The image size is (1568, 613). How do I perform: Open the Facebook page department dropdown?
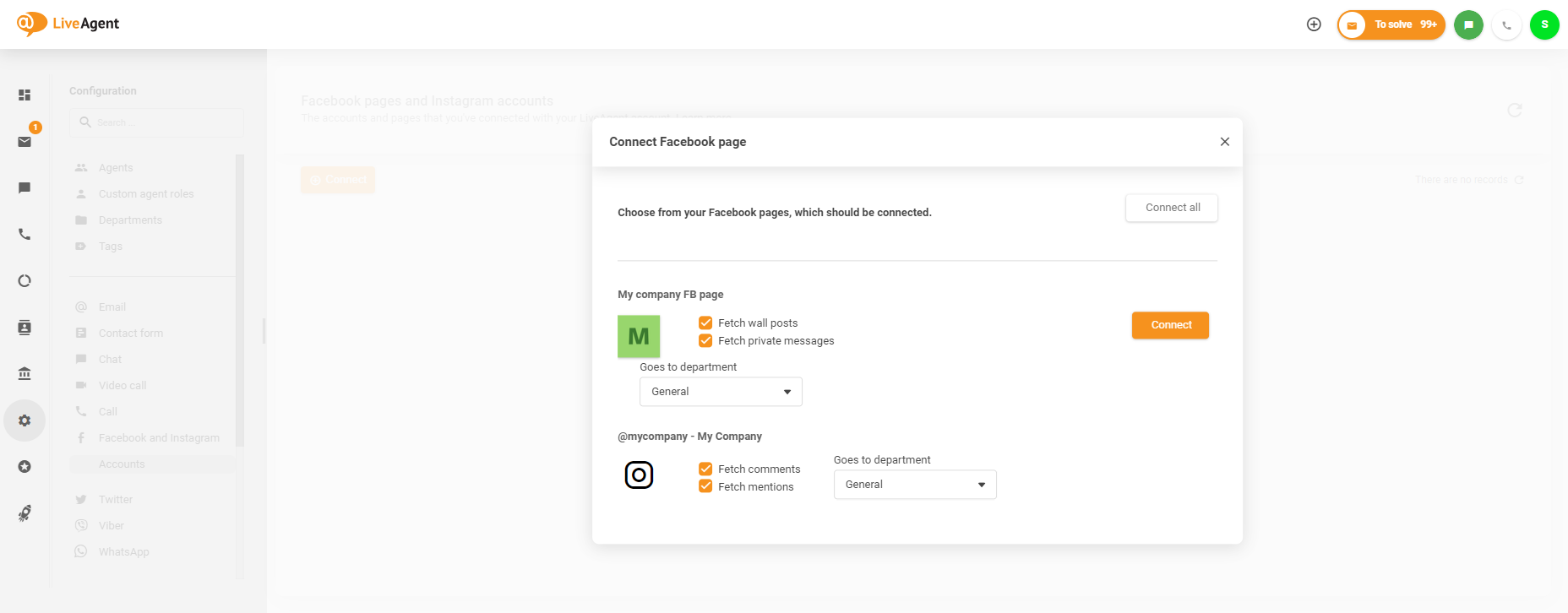721,392
